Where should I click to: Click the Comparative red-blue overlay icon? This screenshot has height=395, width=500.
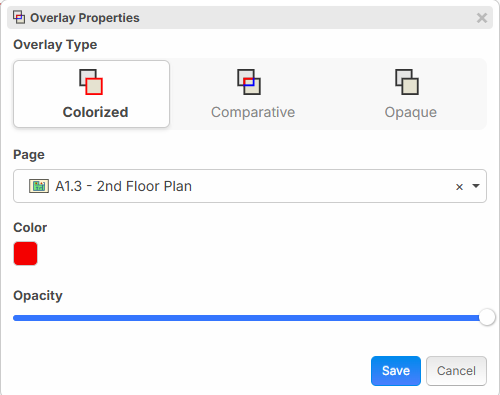[x=249, y=82]
